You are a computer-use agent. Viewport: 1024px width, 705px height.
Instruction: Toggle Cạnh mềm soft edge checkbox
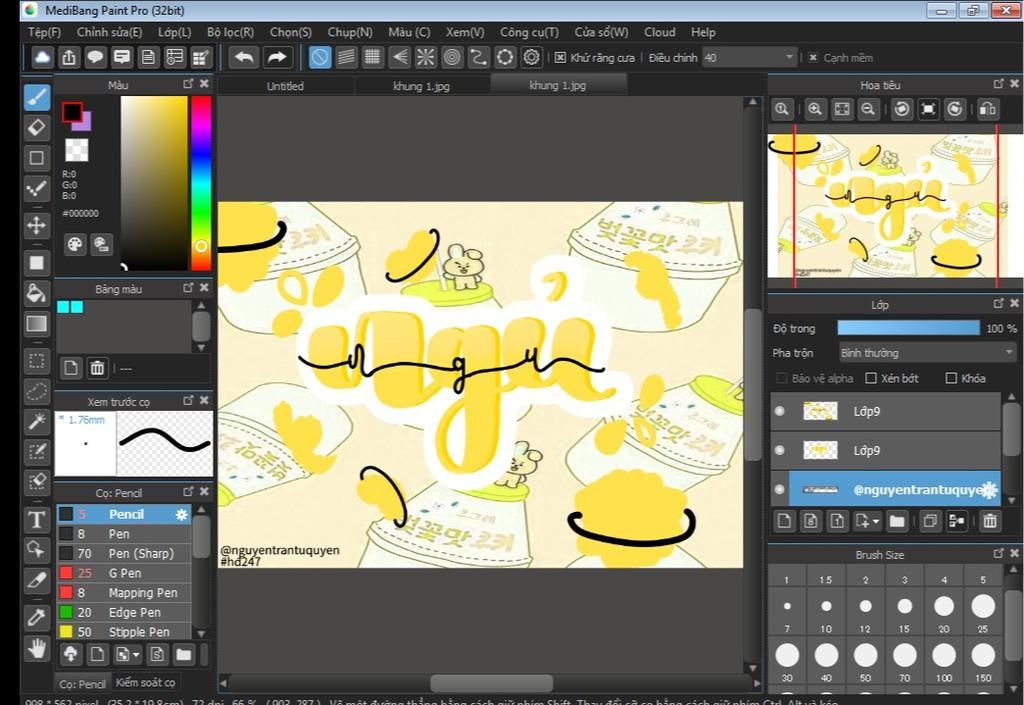pos(813,57)
